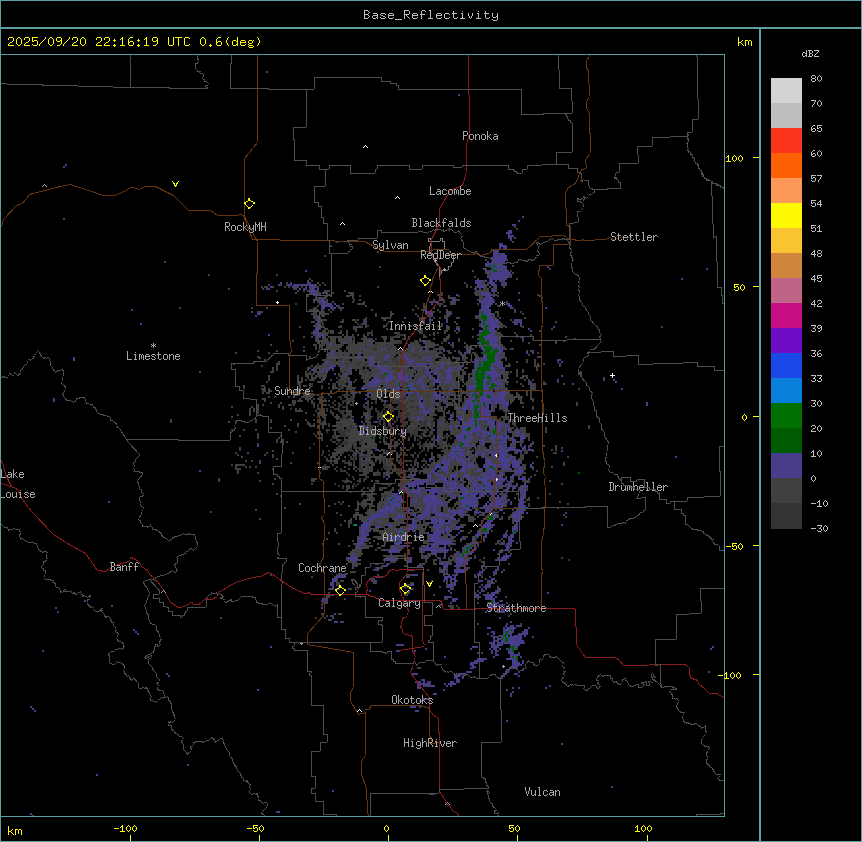The image size is (862, 842).
Task: Select the blue 33-36 dBZ legend swatch
Action: click(786, 366)
